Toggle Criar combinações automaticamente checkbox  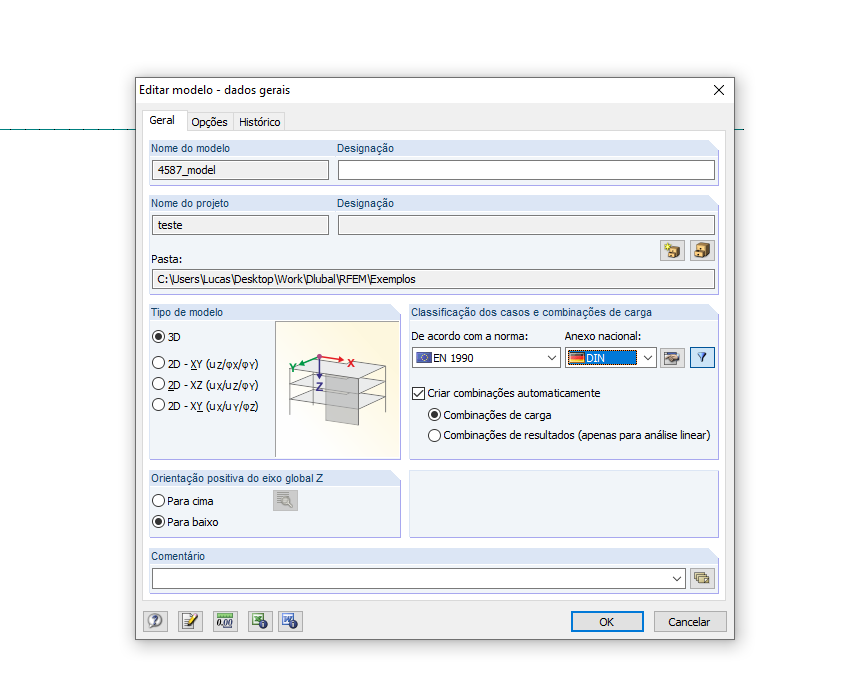418,393
